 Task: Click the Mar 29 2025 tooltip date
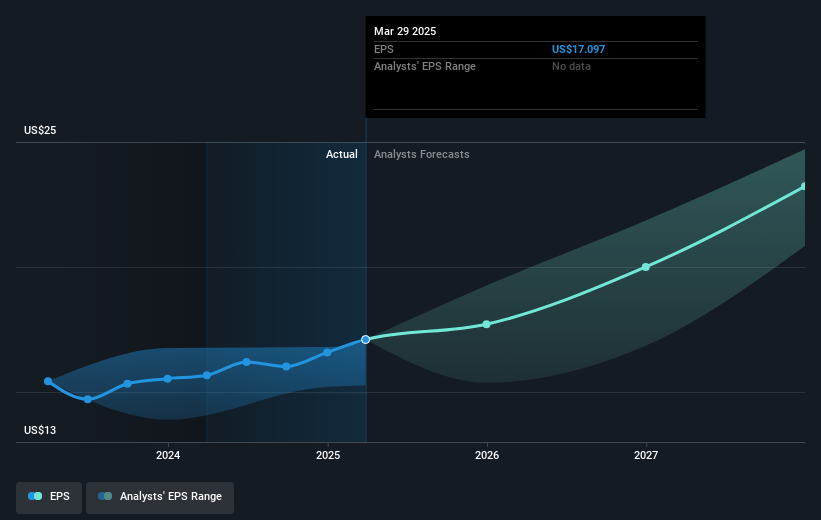pos(405,31)
